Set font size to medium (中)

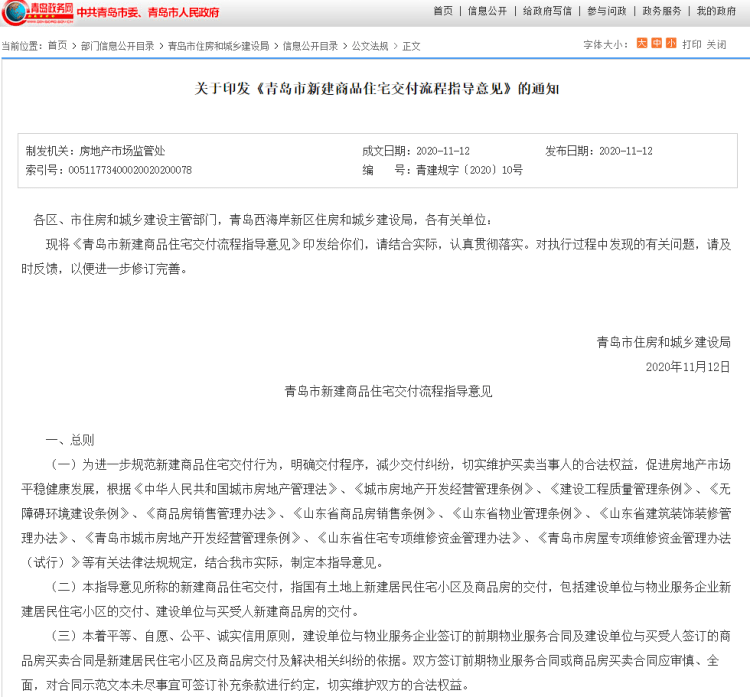(x=657, y=44)
